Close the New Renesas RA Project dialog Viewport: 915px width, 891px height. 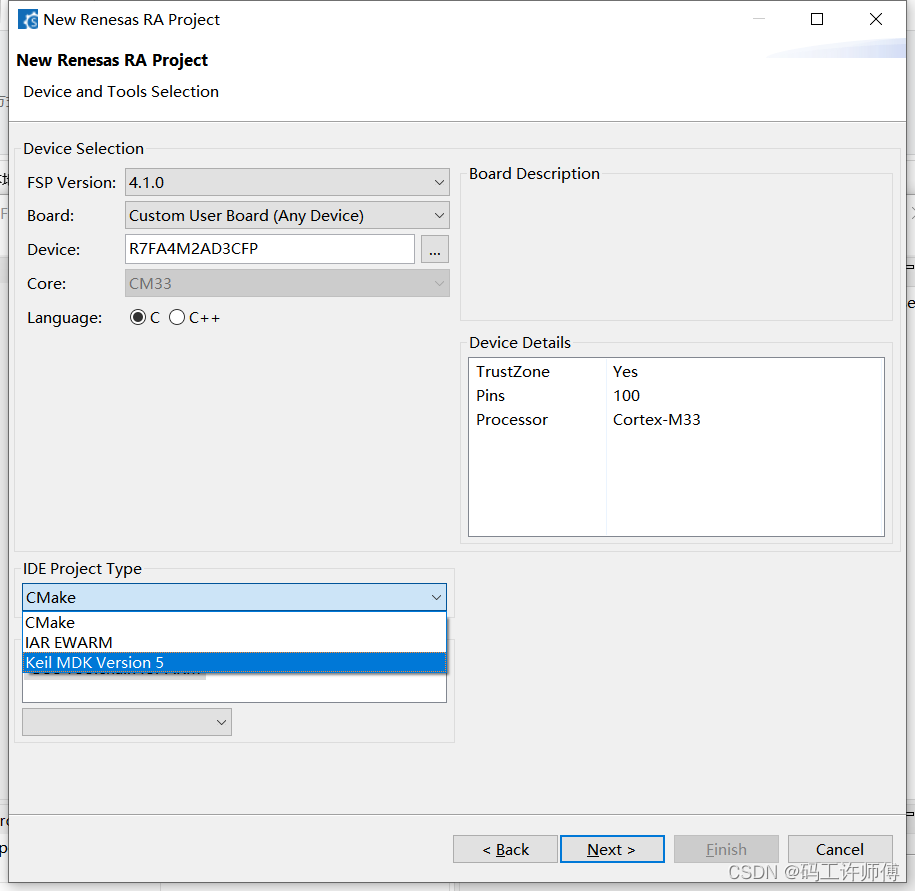click(876, 19)
